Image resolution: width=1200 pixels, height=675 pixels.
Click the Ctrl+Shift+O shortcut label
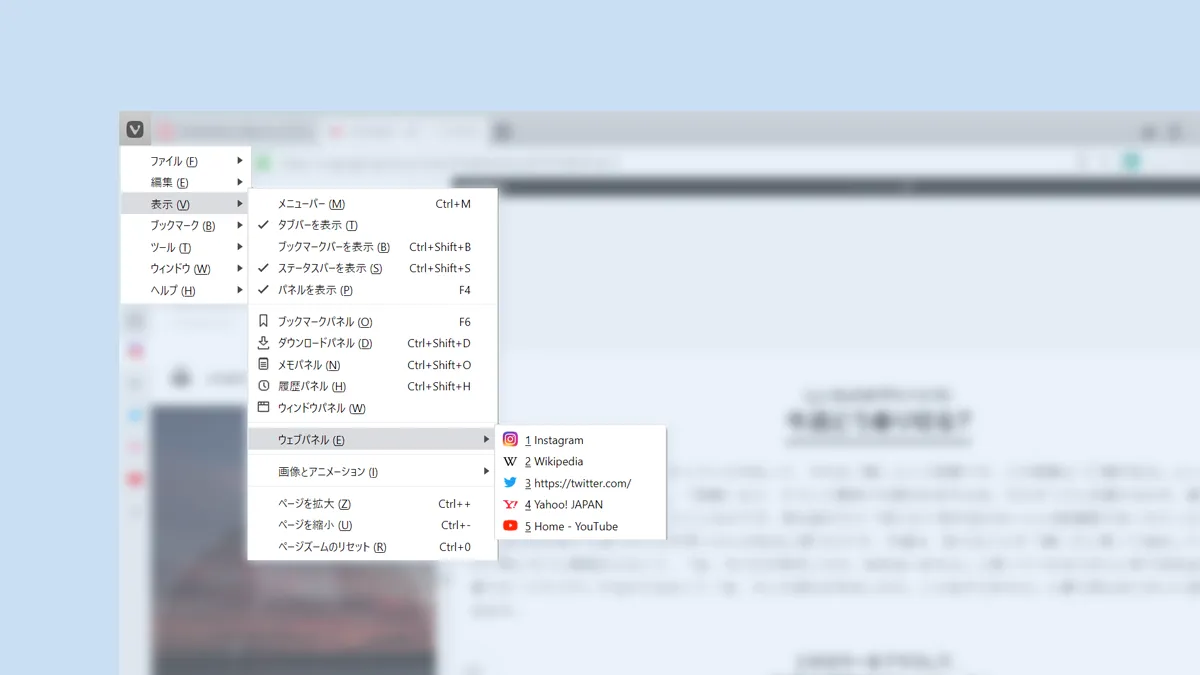click(439, 365)
